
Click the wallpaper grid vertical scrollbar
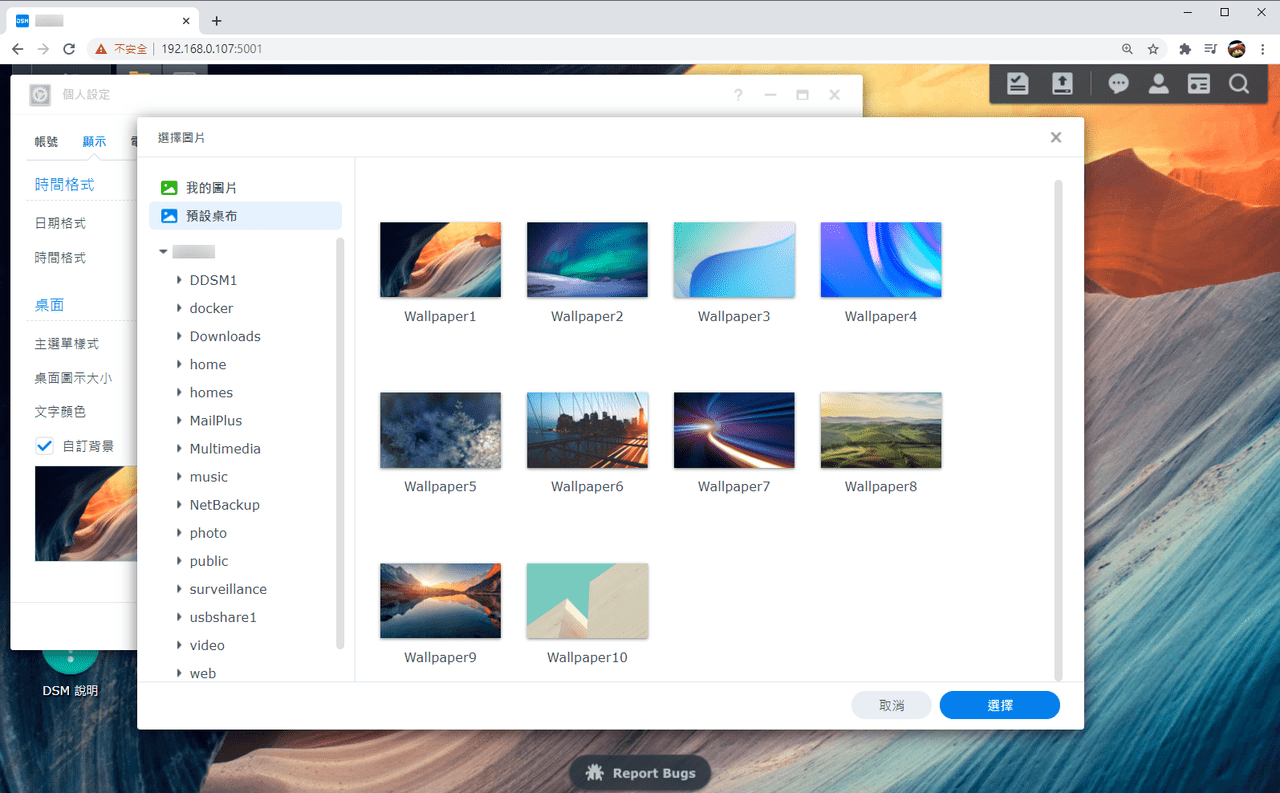[x=1059, y=430]
